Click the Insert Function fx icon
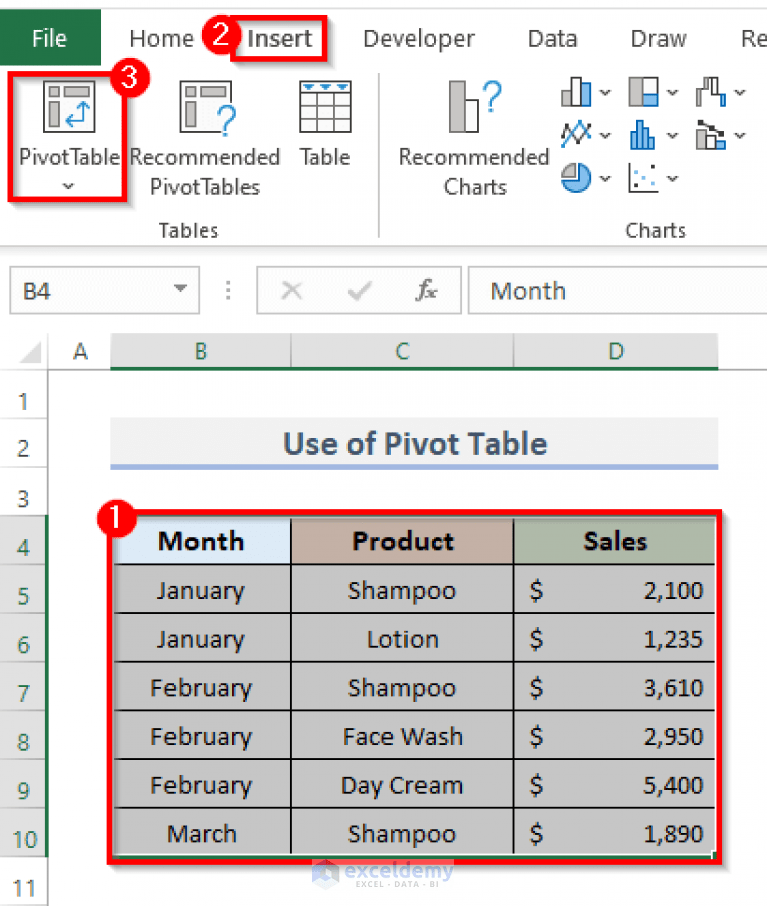Screen dimensions: 767x906 pyautogui.click(x=427, y=291)
